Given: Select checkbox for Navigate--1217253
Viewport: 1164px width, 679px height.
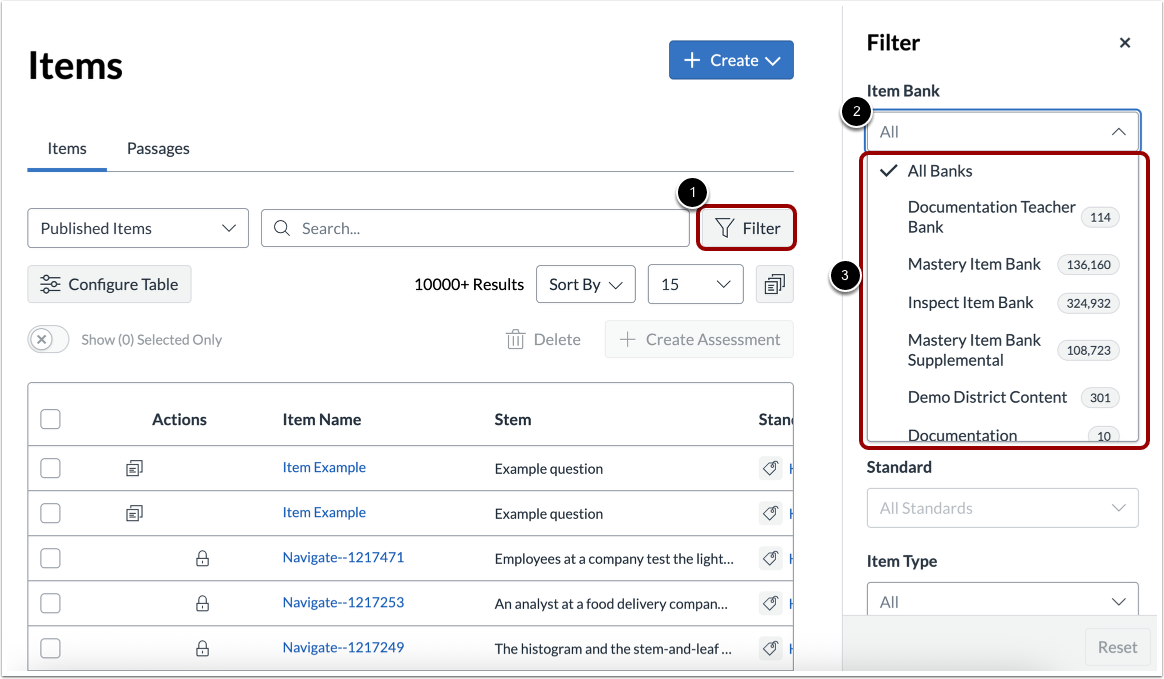Looking at the screenshot, I should coord(50,603).
